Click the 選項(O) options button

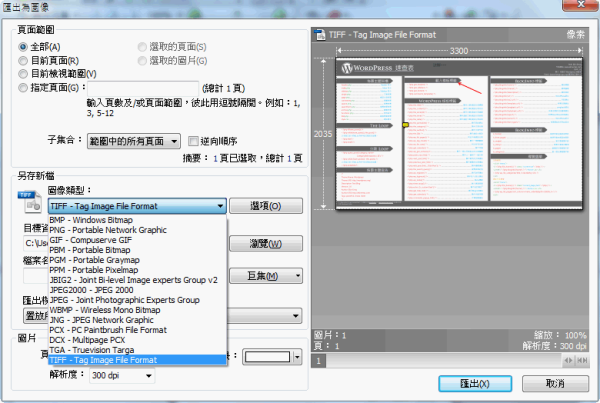pyautogui.click(x=266, y=206)
